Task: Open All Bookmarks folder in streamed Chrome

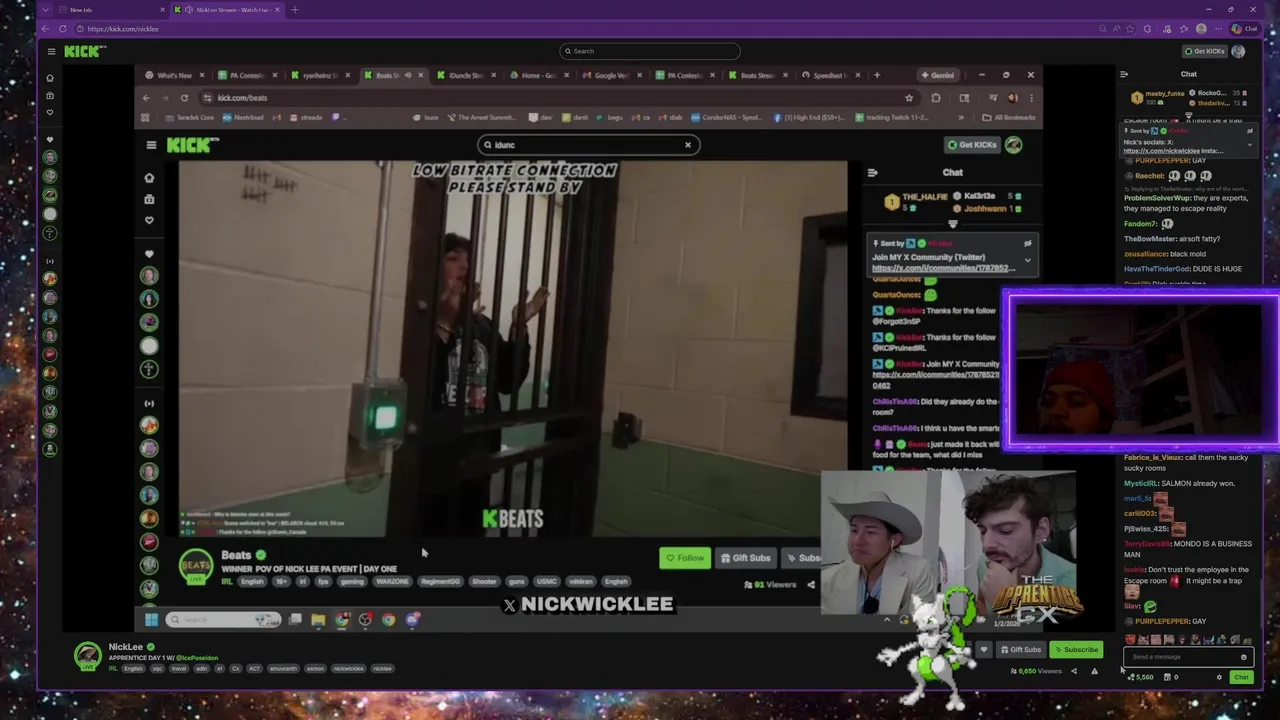Action: [1008, 117]
